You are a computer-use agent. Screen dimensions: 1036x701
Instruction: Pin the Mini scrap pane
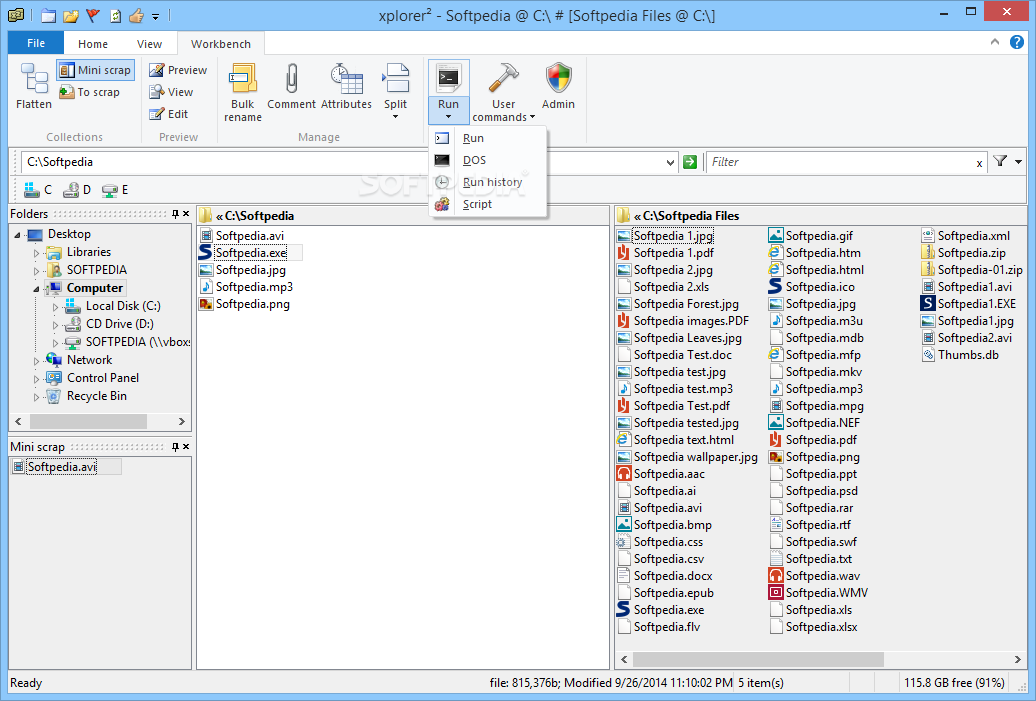pyautogui.click(x=175, y=447)
